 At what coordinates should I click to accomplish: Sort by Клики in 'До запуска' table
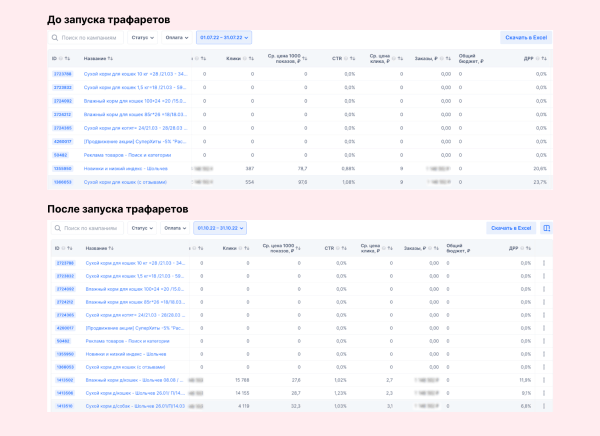(x=251, y=59)
